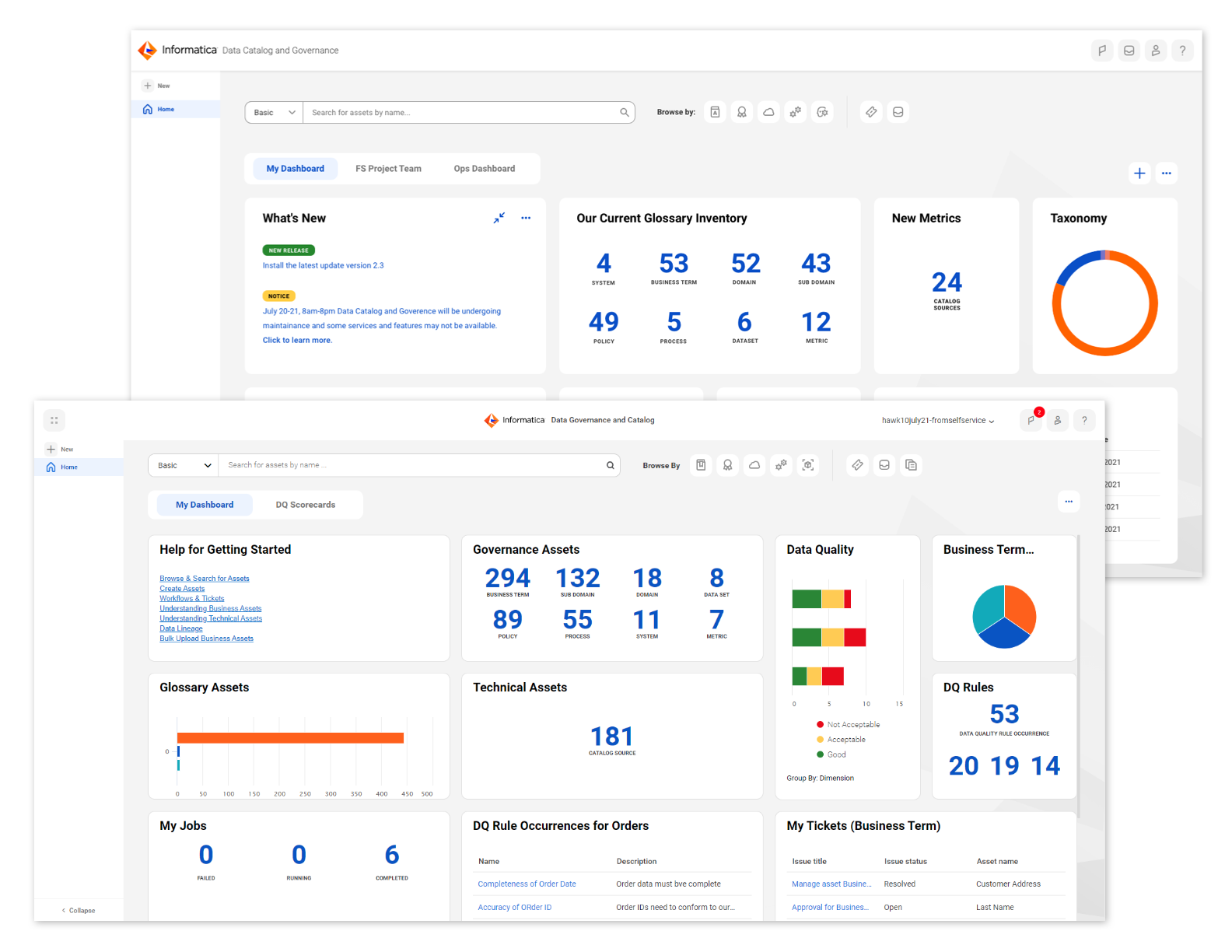Open help question mark in front window
This screenshot has height=952, width=1232.
[x=1084, y=420]
